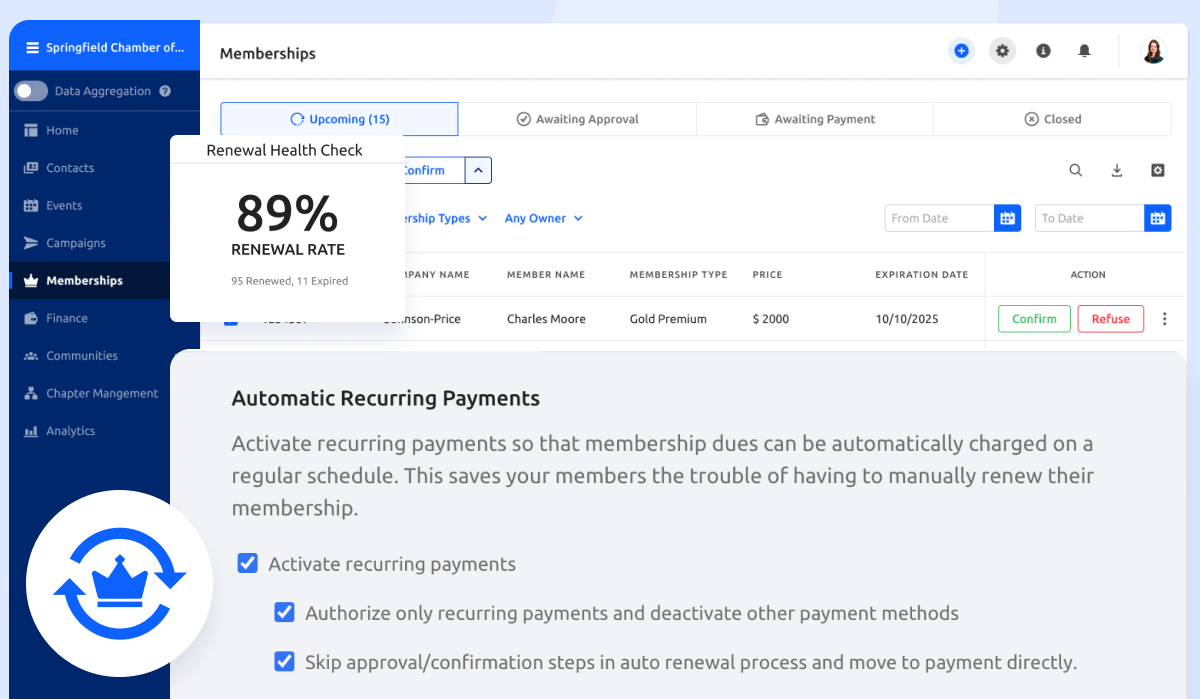
Task: Refuse the Gold Premium renewal
Action: click(1110, 319)
